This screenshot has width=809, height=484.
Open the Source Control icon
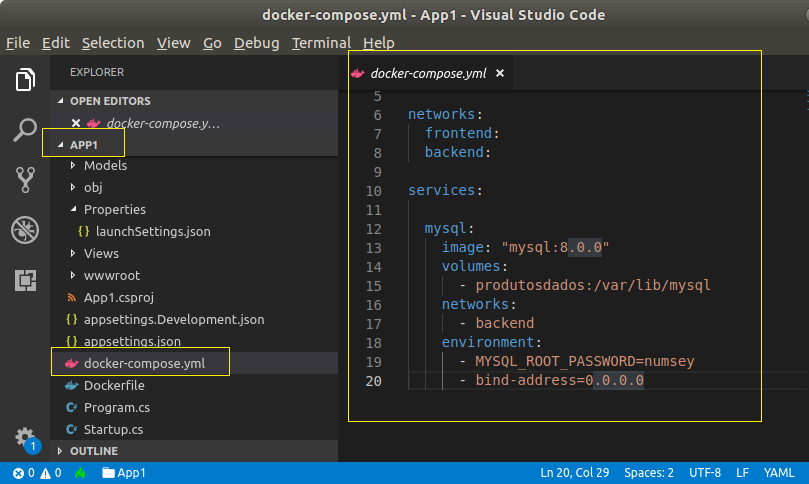click(25, 180)
